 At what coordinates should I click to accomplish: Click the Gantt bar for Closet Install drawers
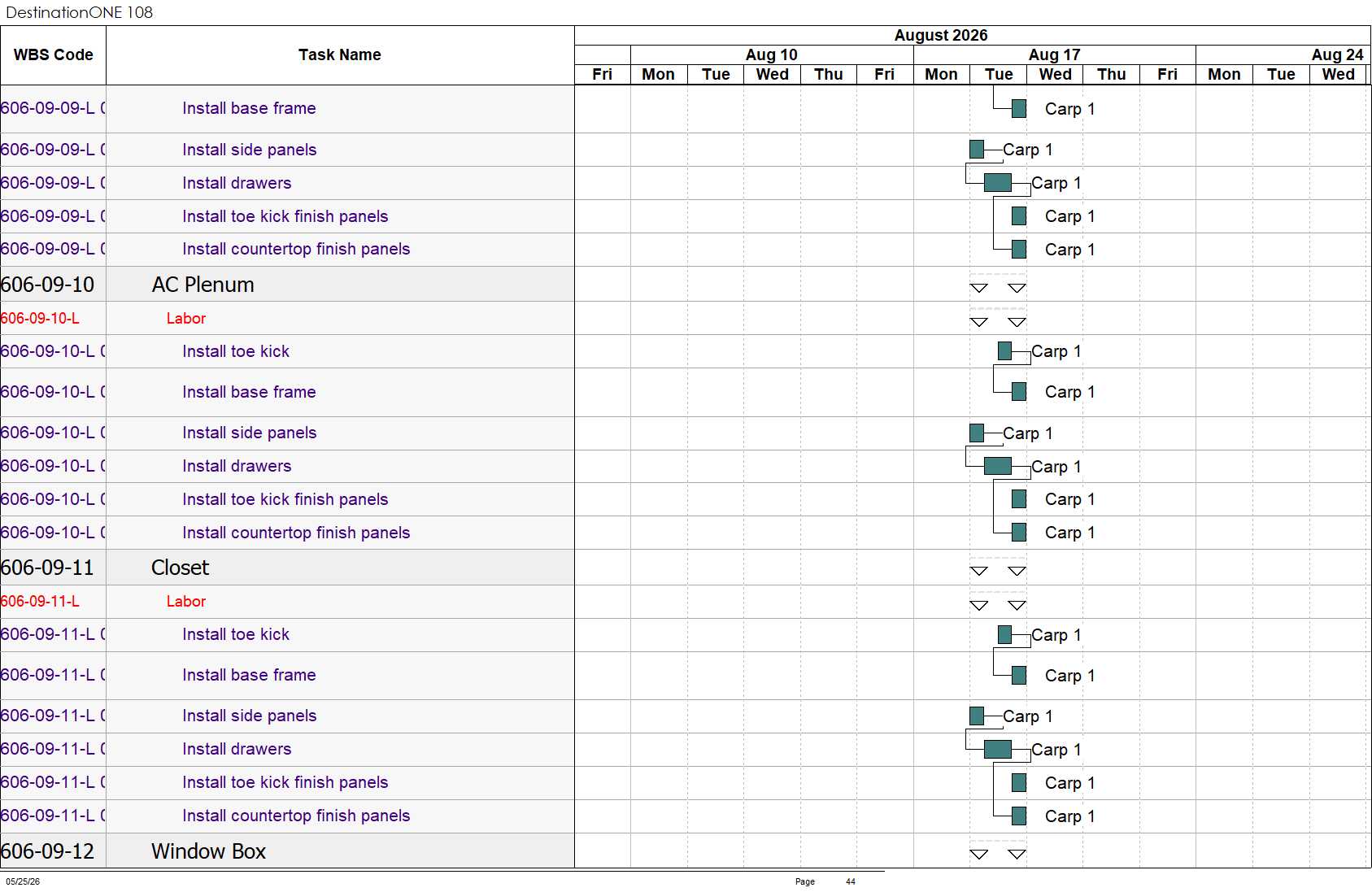click(x=998, y=749)
